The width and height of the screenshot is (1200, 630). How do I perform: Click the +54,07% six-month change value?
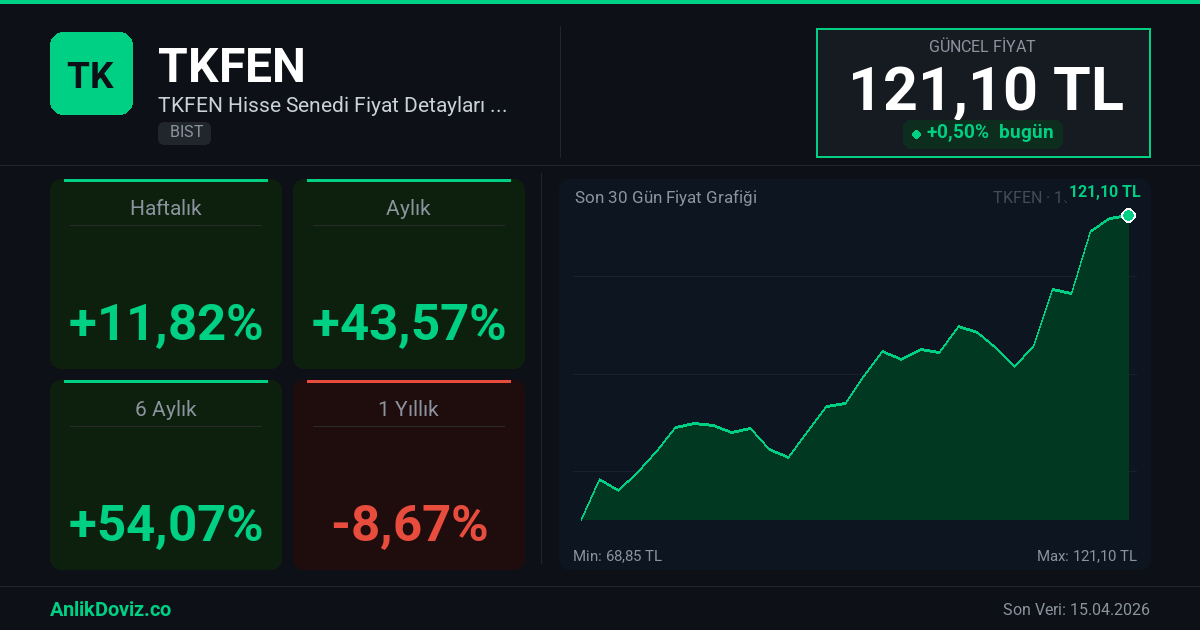click(x=166, y=524)
